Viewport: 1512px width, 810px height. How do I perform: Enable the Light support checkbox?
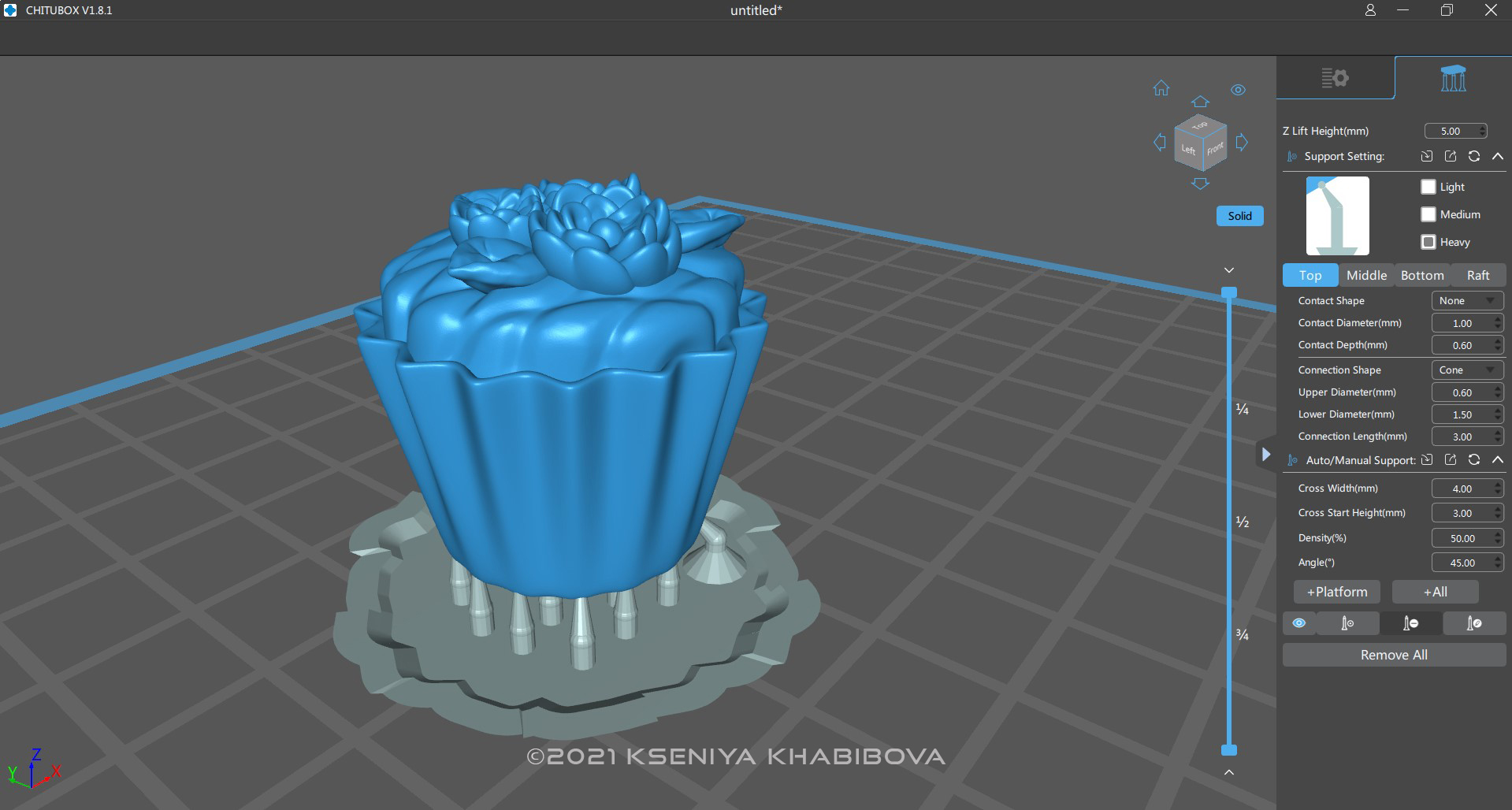pos(1428,187)
